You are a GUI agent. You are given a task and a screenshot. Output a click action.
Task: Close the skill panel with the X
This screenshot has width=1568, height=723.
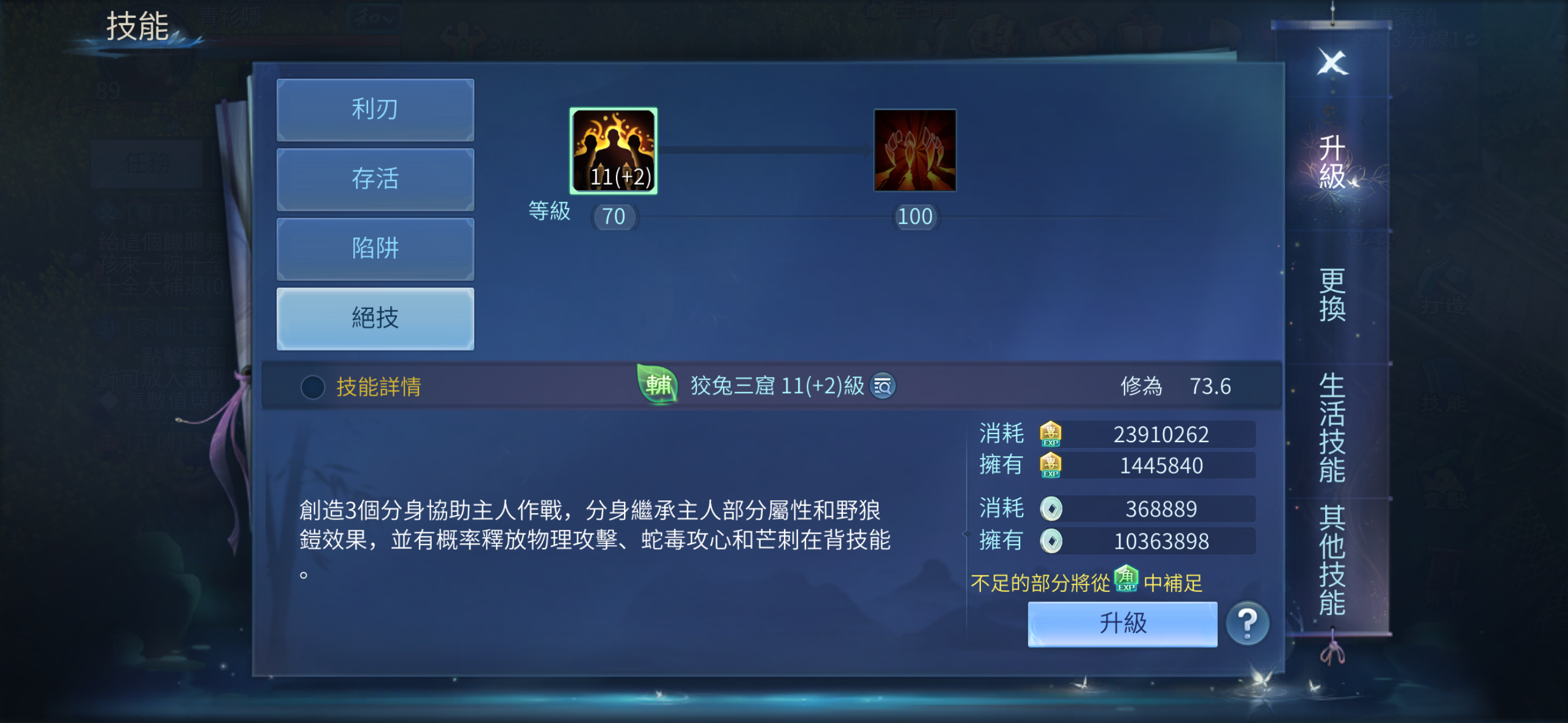(x=1332, y=63)
